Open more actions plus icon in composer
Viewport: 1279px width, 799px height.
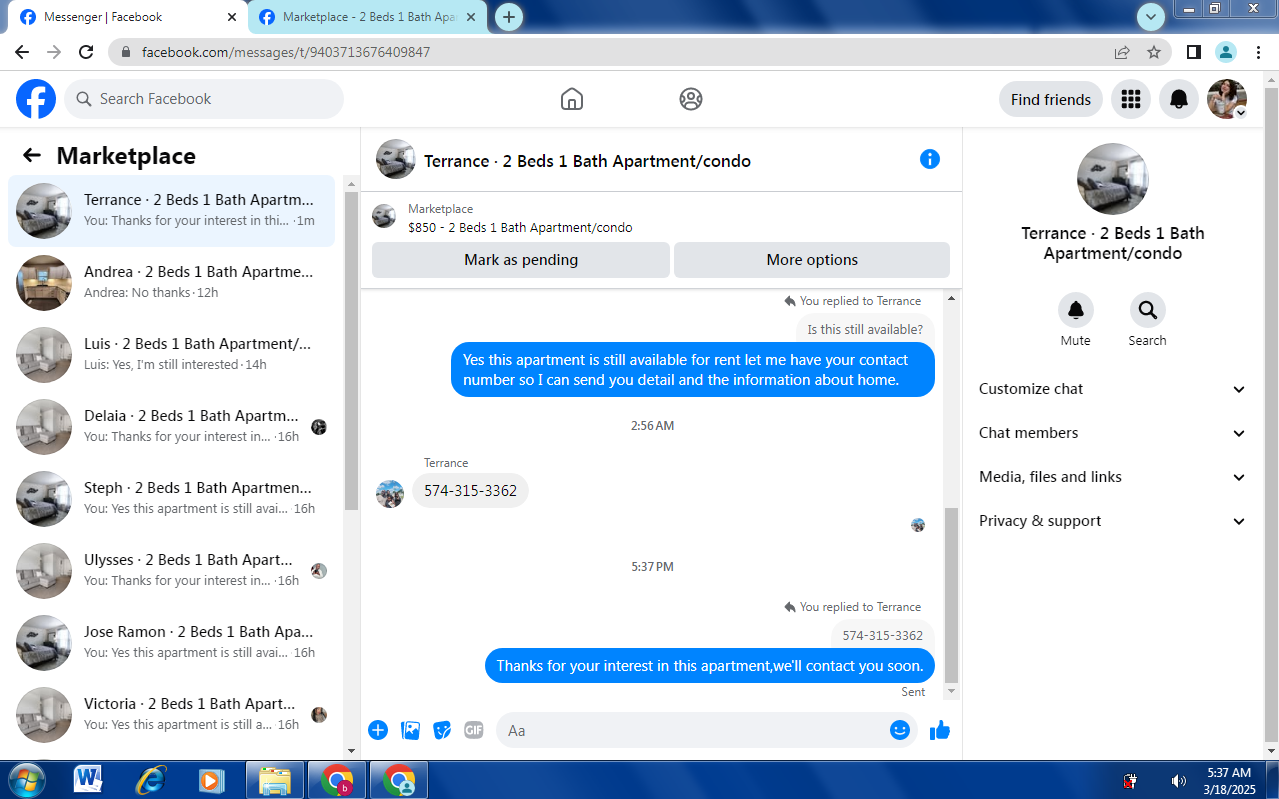point(378,730)
